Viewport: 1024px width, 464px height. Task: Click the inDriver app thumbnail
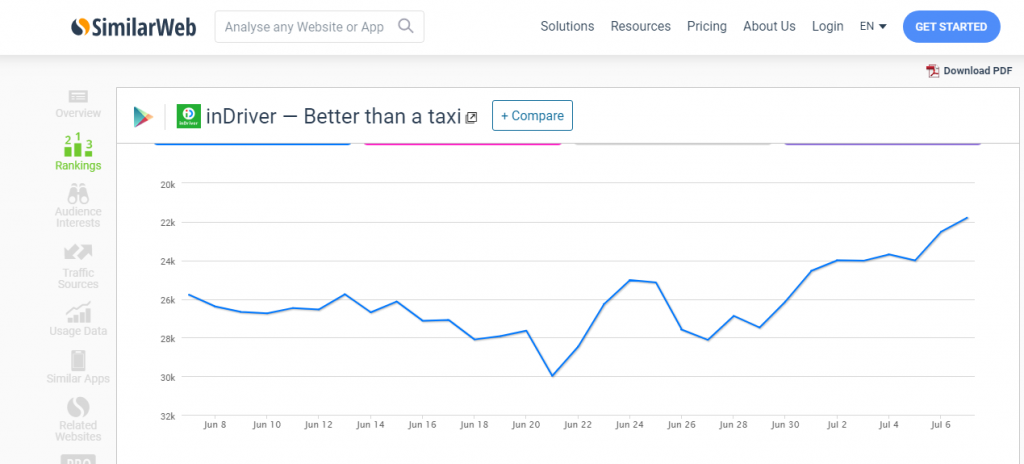189,116
